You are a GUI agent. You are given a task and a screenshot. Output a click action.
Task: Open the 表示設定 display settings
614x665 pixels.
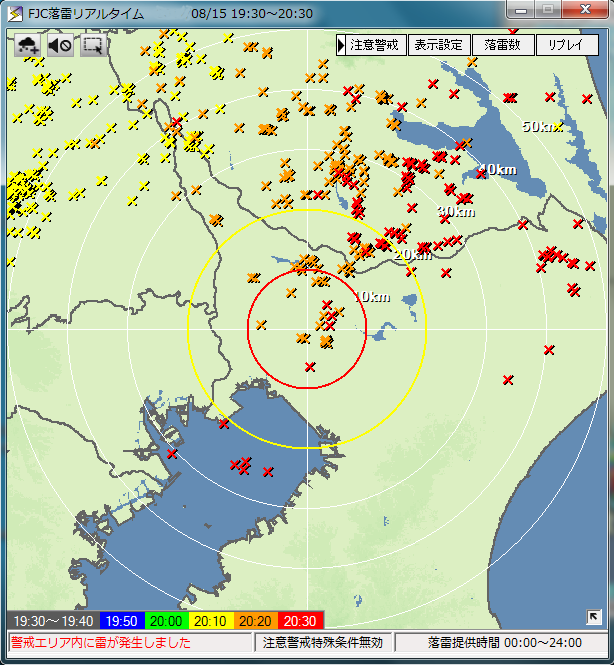pos(438,45)
